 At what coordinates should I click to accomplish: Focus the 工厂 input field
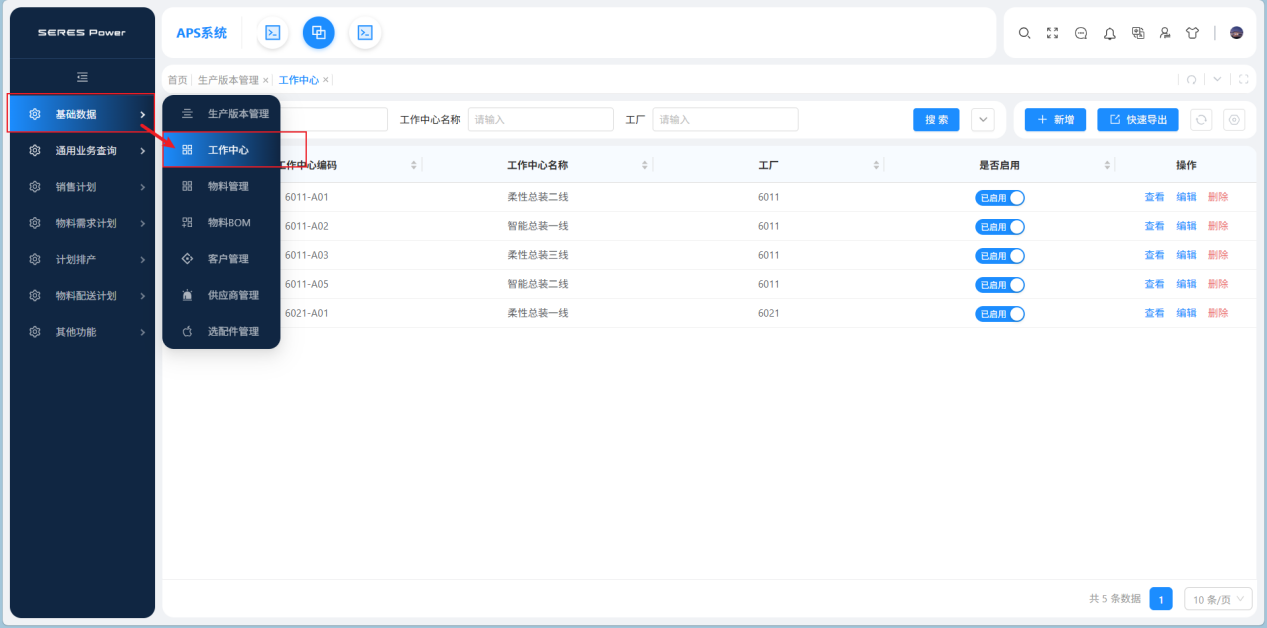pos(725,120)
